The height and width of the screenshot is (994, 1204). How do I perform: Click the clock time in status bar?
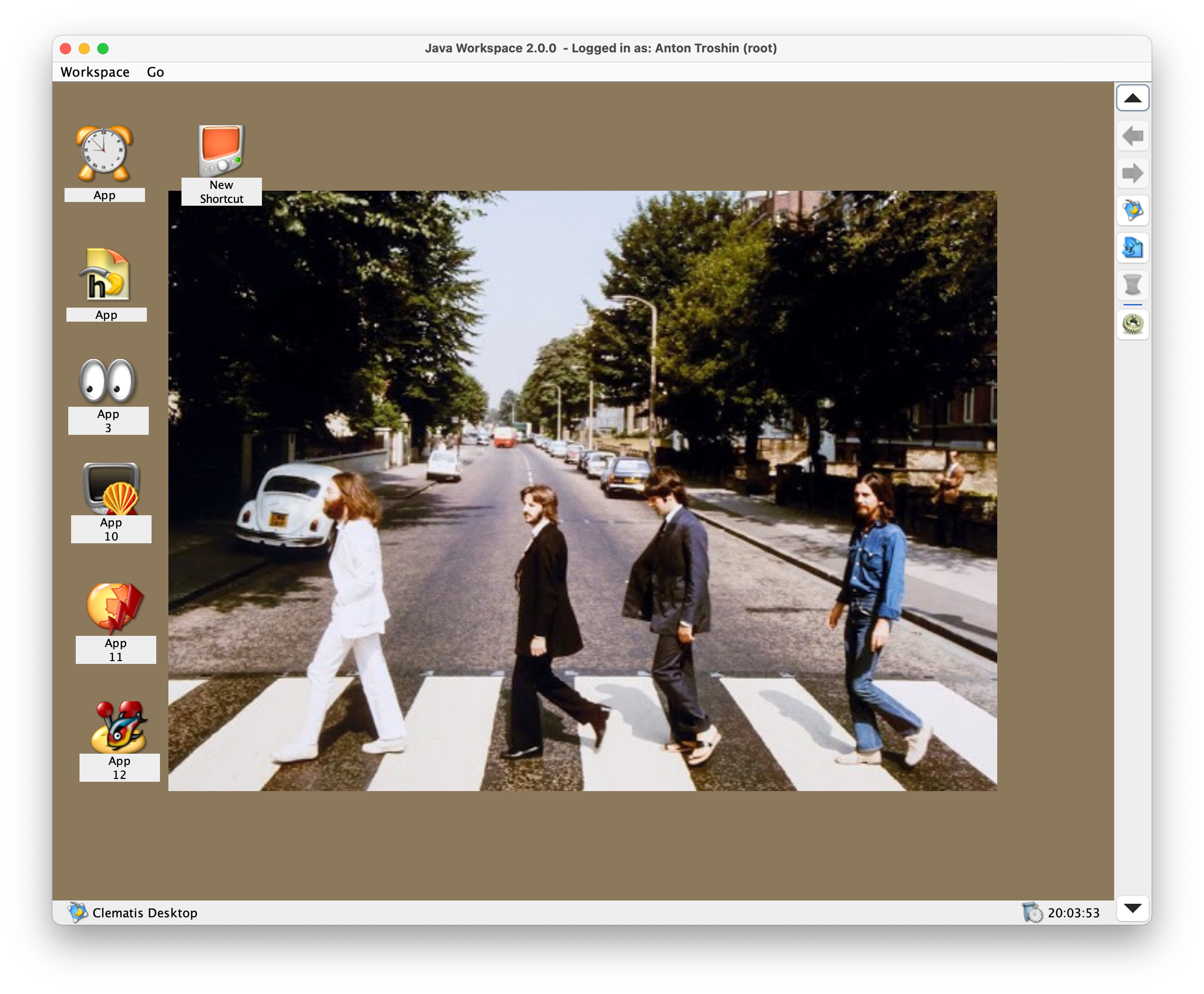(x=1073, y=913)
